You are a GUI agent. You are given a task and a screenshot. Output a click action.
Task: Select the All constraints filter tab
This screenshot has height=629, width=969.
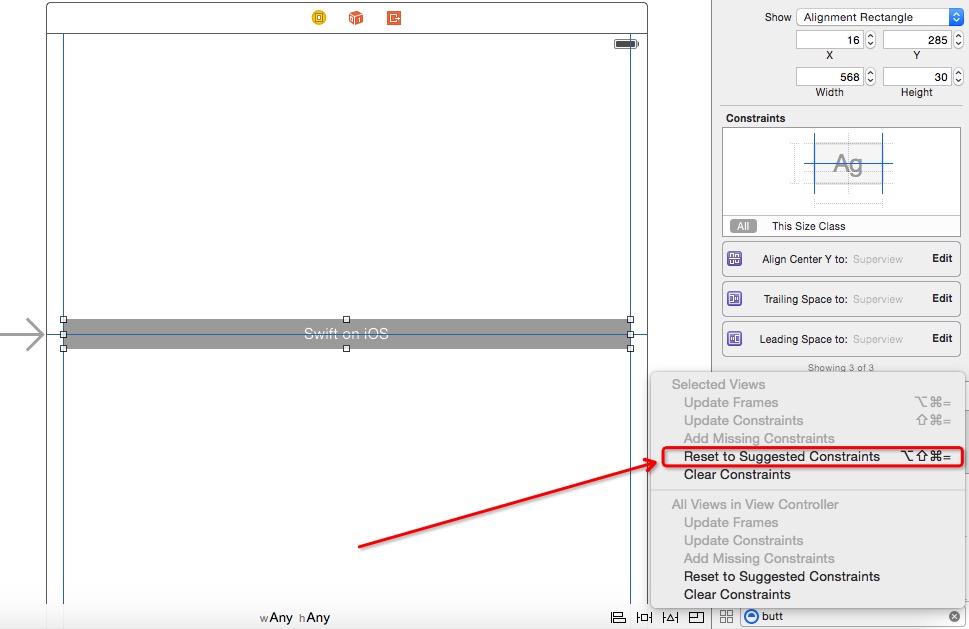tap(743, 226)
